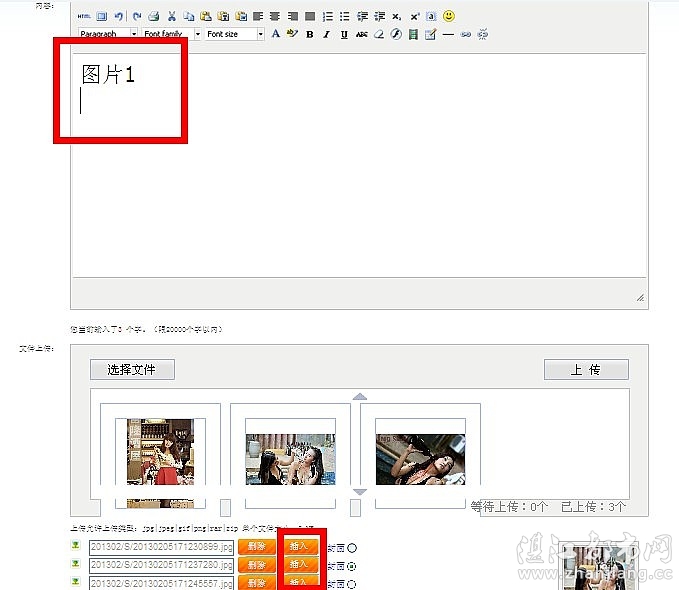Select cover radio for third uploaded file
The width and height of the screenshot is (679, 590).
coord(351,582)
